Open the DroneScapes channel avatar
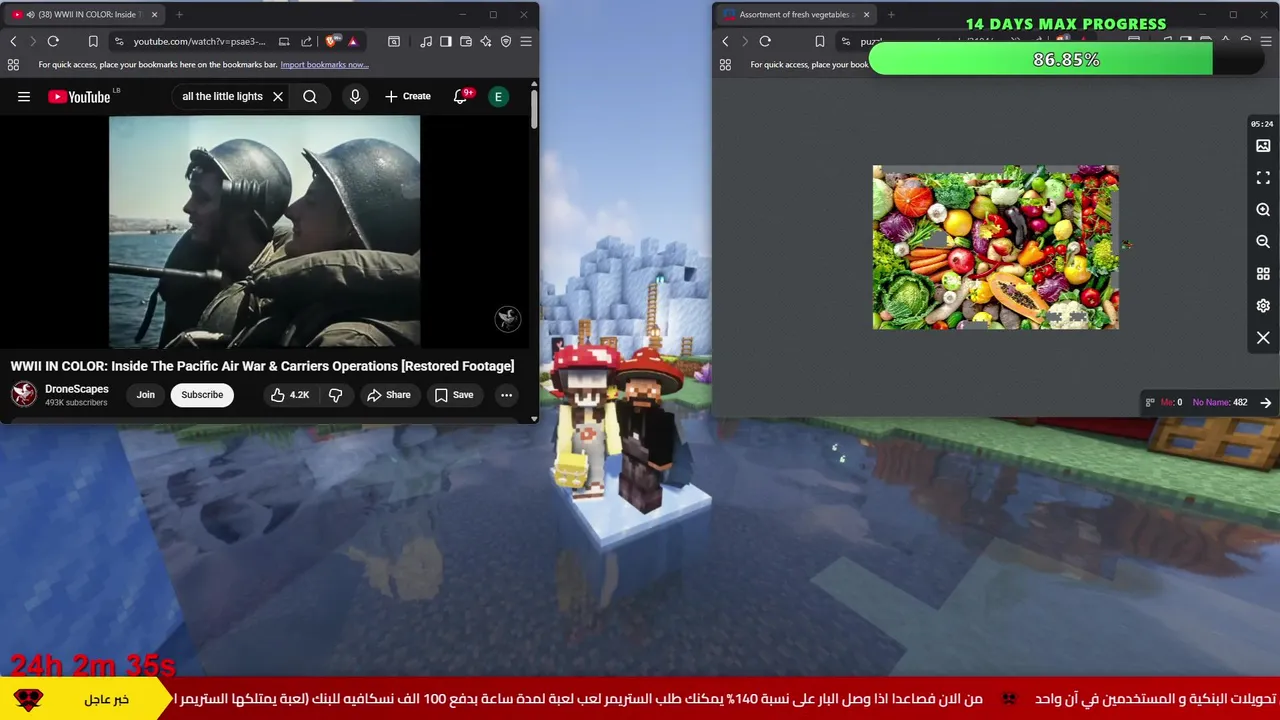 click(24, 395)
